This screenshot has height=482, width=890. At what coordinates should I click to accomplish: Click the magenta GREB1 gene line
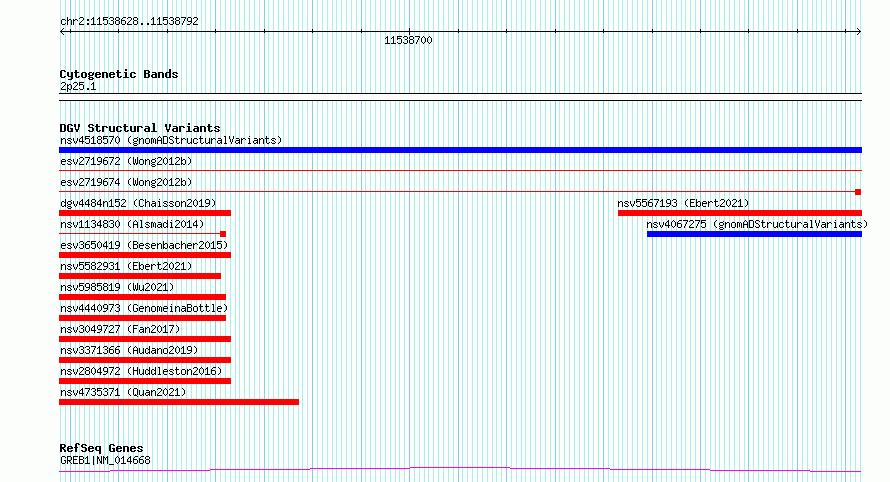tap(460, 470)
